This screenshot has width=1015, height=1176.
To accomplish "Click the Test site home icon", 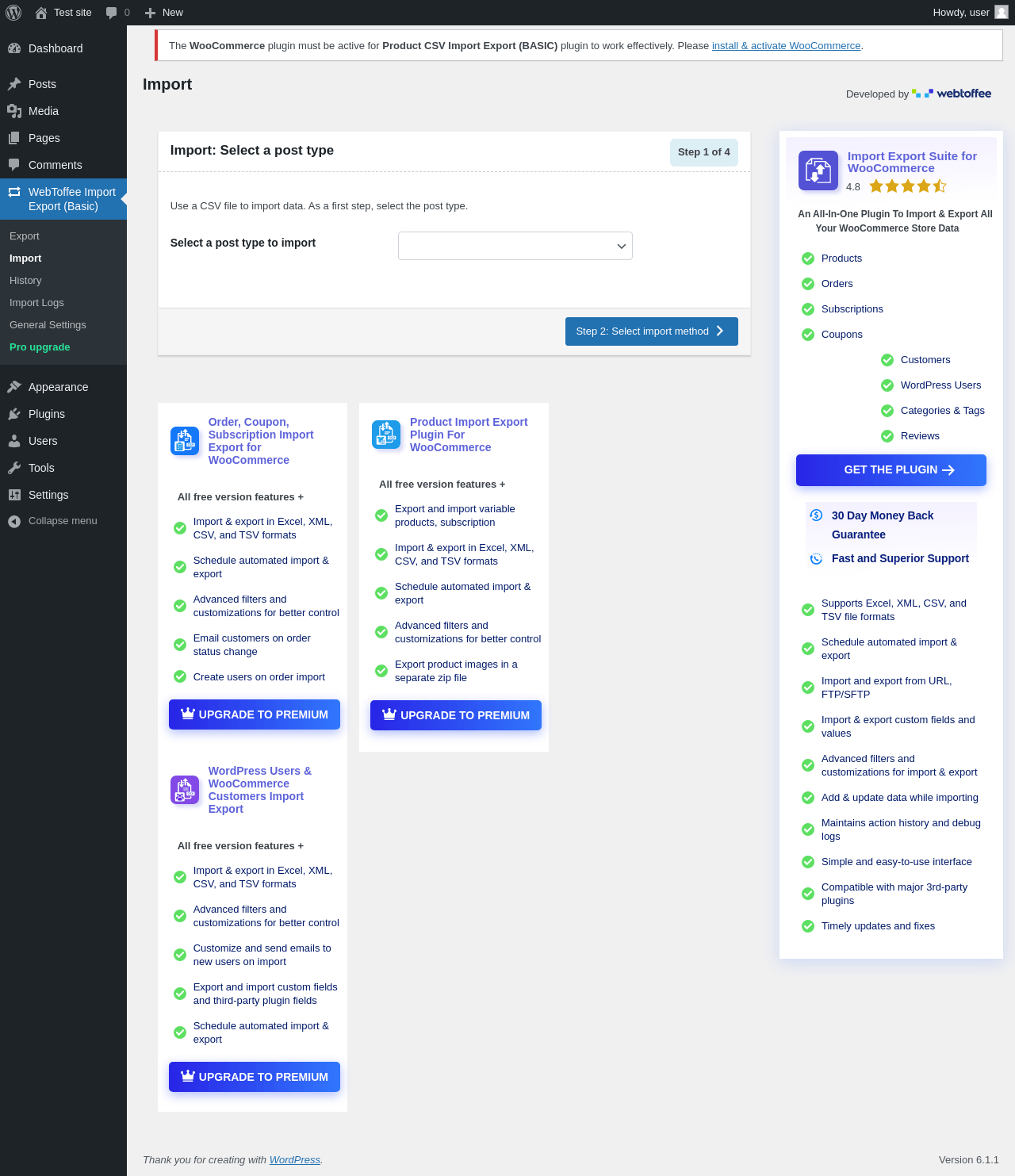I will click(x=41, y=13).
